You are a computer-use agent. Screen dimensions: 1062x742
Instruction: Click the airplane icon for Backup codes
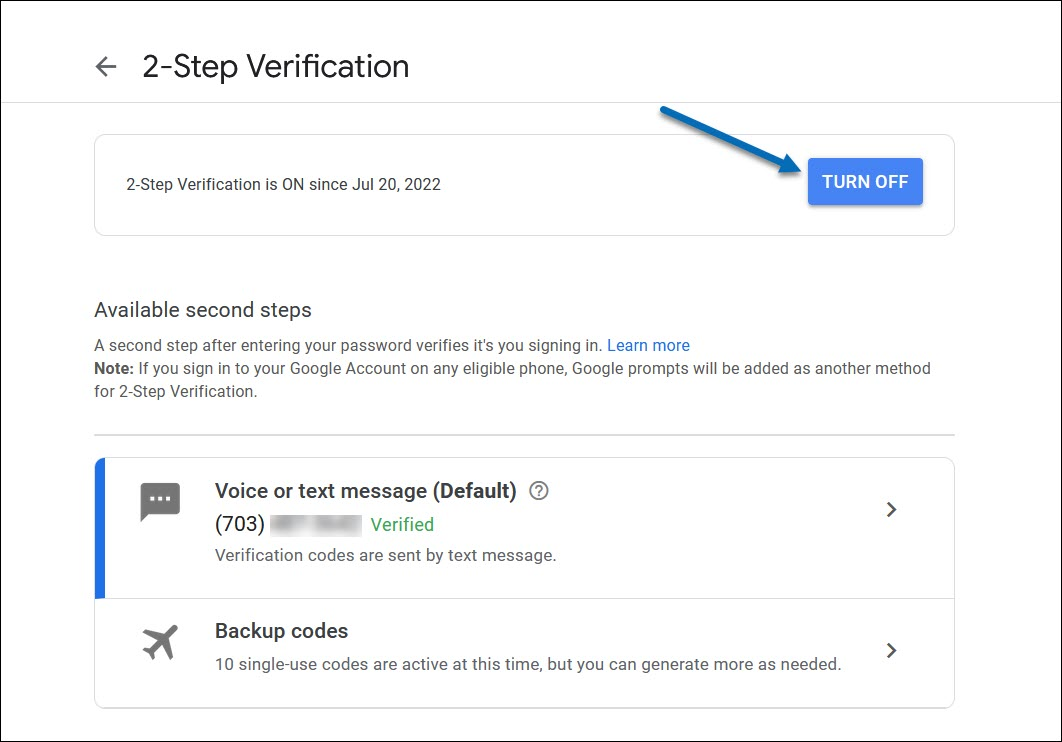(160, 642)
